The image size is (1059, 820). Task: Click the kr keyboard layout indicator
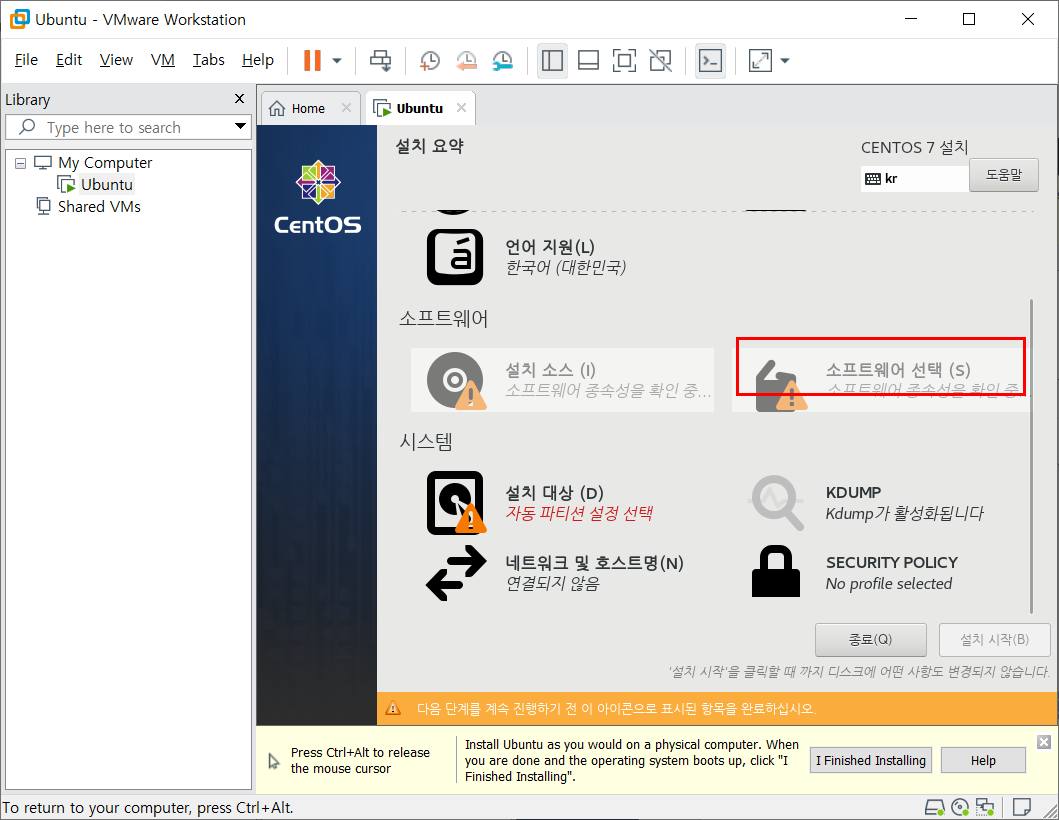(914, 178)
